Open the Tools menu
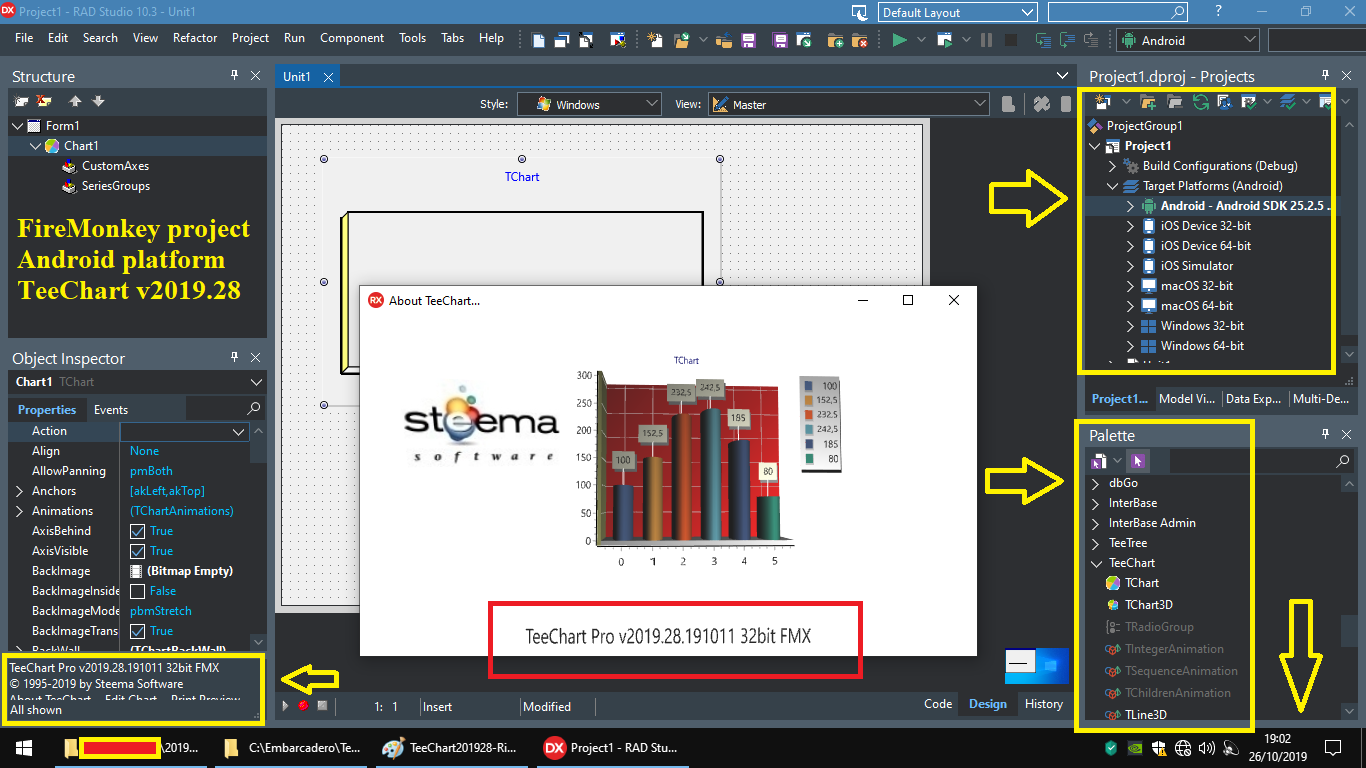This screenshot has width=1366, height=768. pos(413,38)
